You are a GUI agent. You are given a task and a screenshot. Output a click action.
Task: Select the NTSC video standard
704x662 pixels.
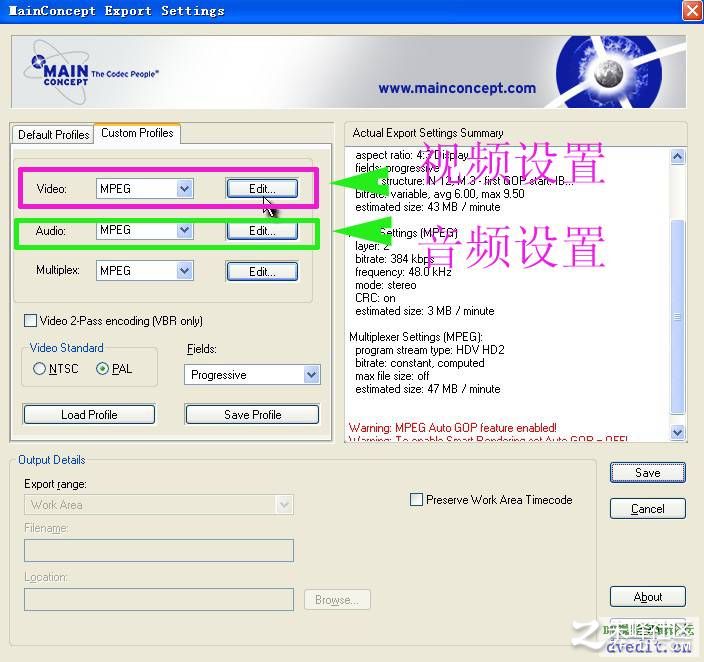click(39, 369)
